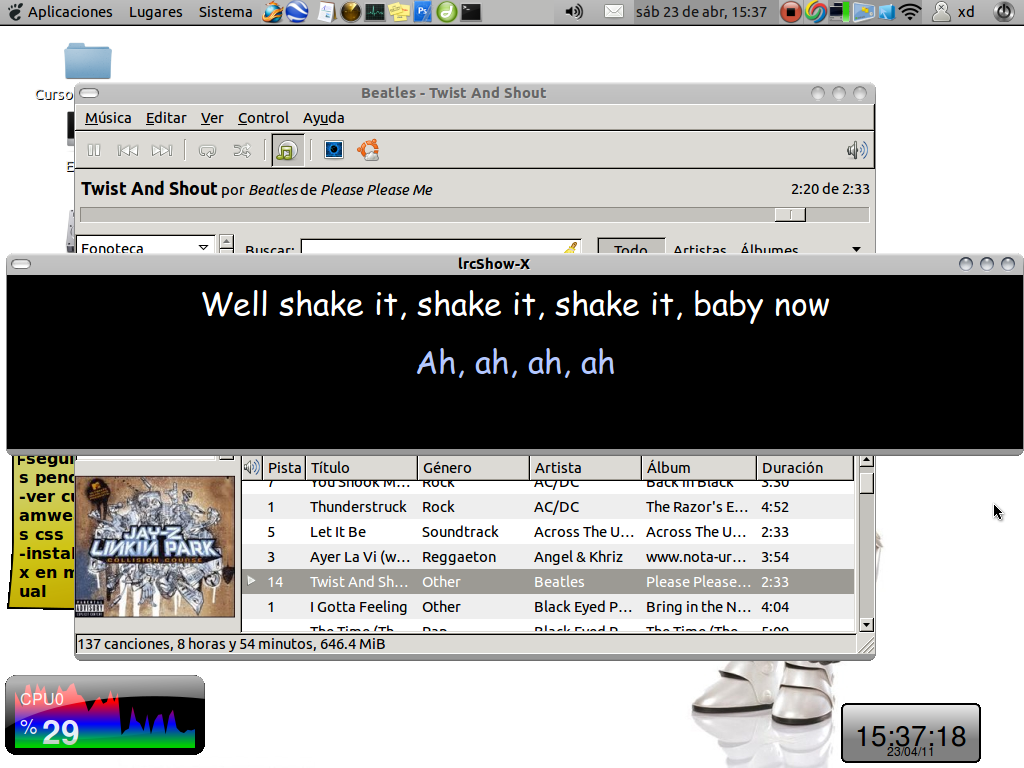Click the Angel & Khriz artist cell

[578, 557]
